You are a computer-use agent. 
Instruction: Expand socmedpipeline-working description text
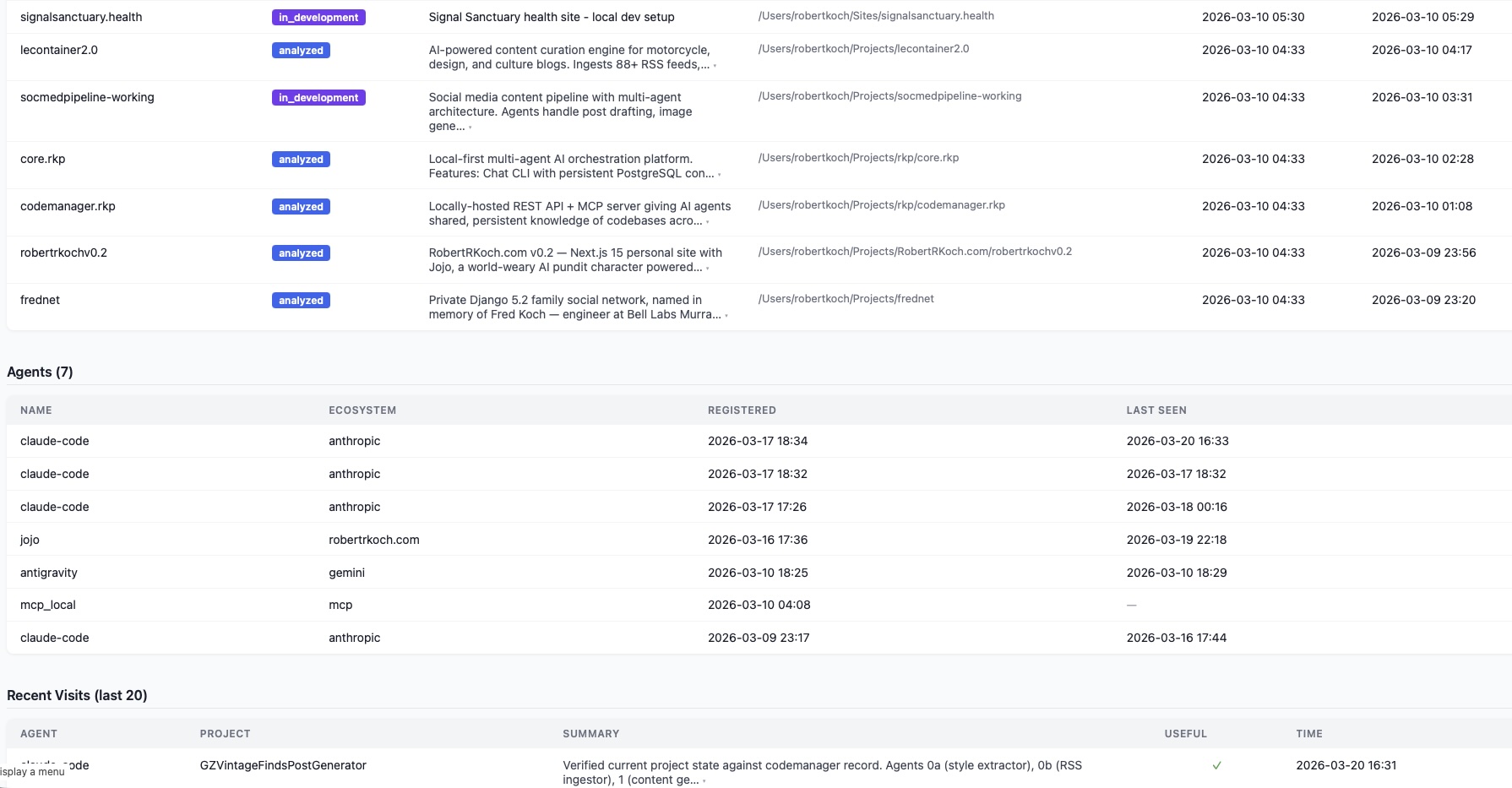pyautogui.click(x=471, y=128)
